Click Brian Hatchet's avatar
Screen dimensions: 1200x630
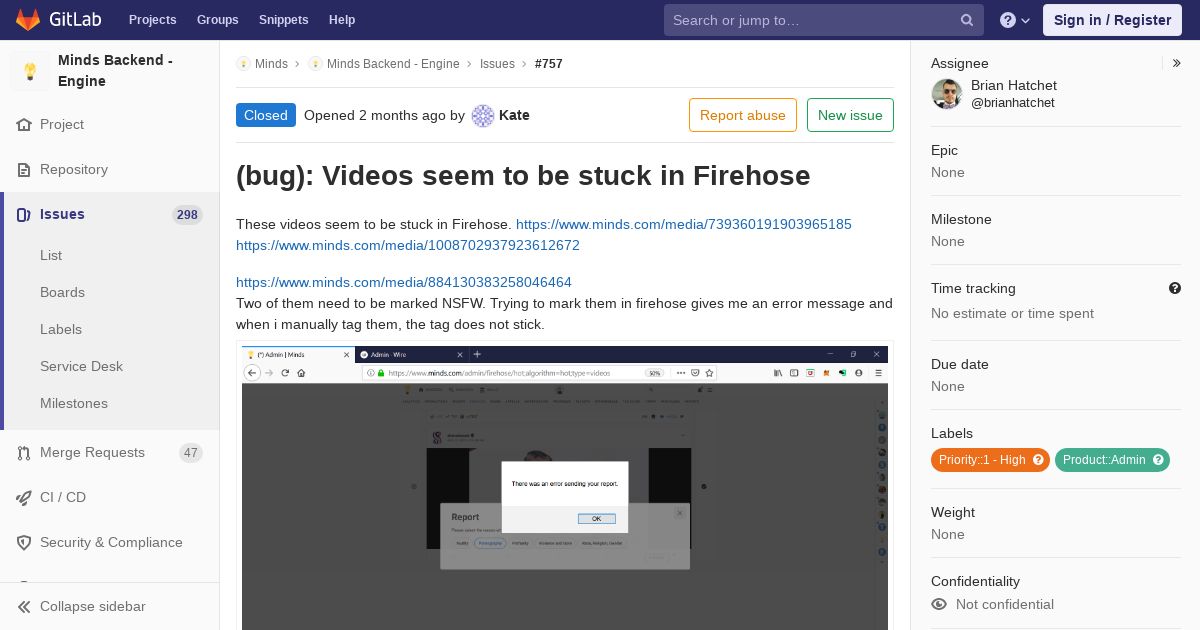(946, 94)
